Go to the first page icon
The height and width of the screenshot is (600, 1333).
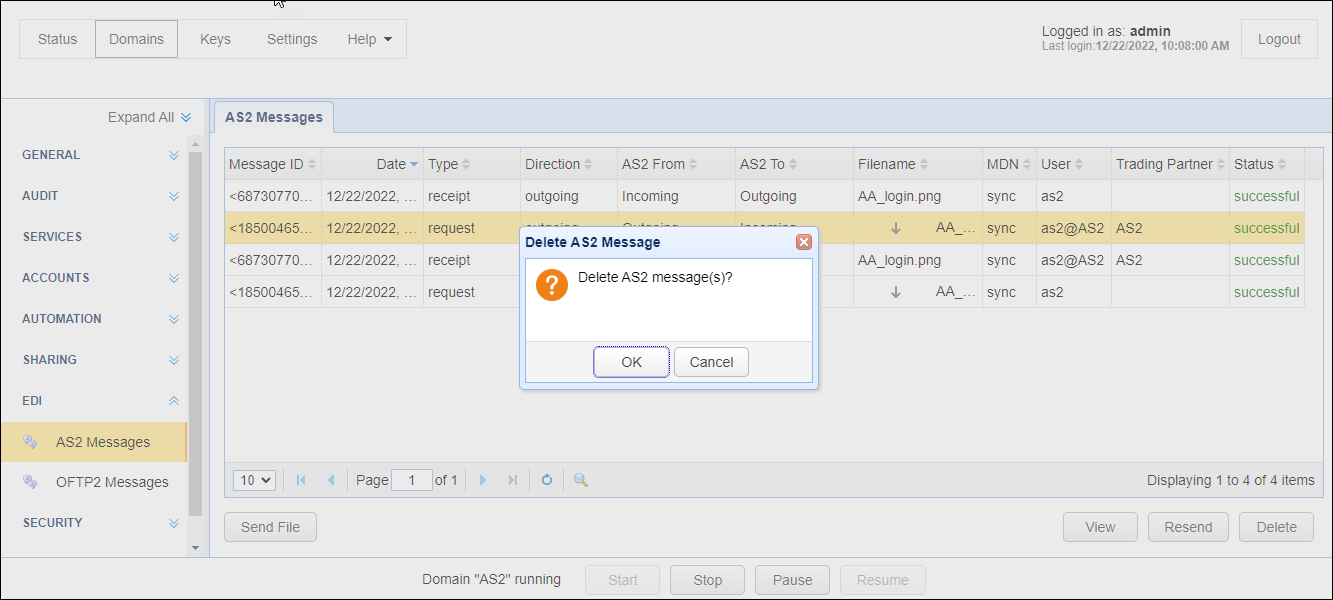tap(301, 480)
